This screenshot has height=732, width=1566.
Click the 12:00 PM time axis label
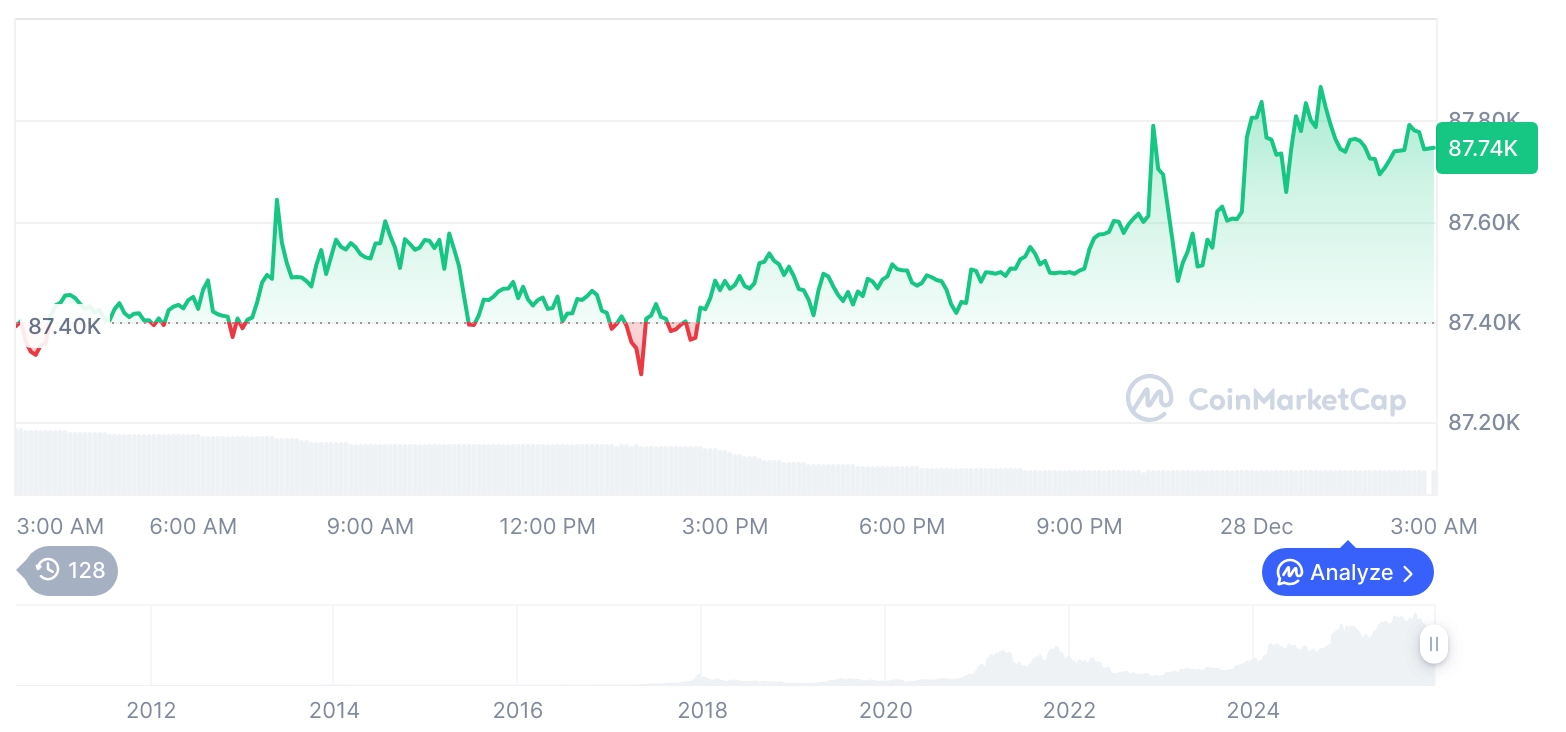[x=547, y=526]
